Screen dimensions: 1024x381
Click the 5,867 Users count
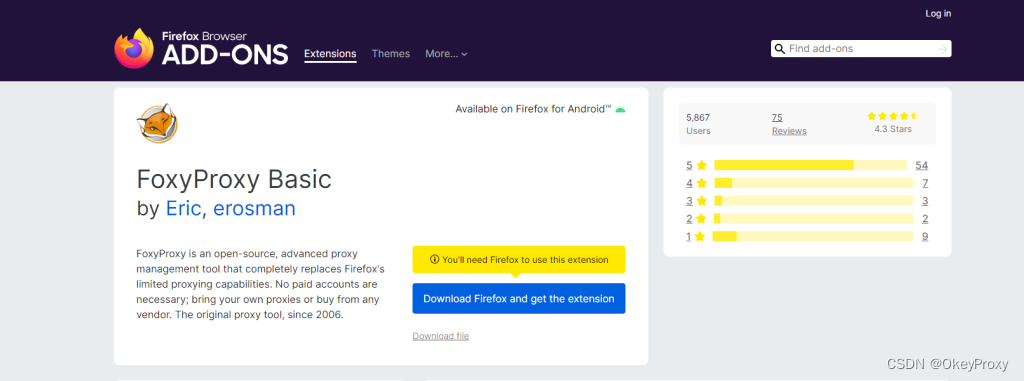(698, 118)
